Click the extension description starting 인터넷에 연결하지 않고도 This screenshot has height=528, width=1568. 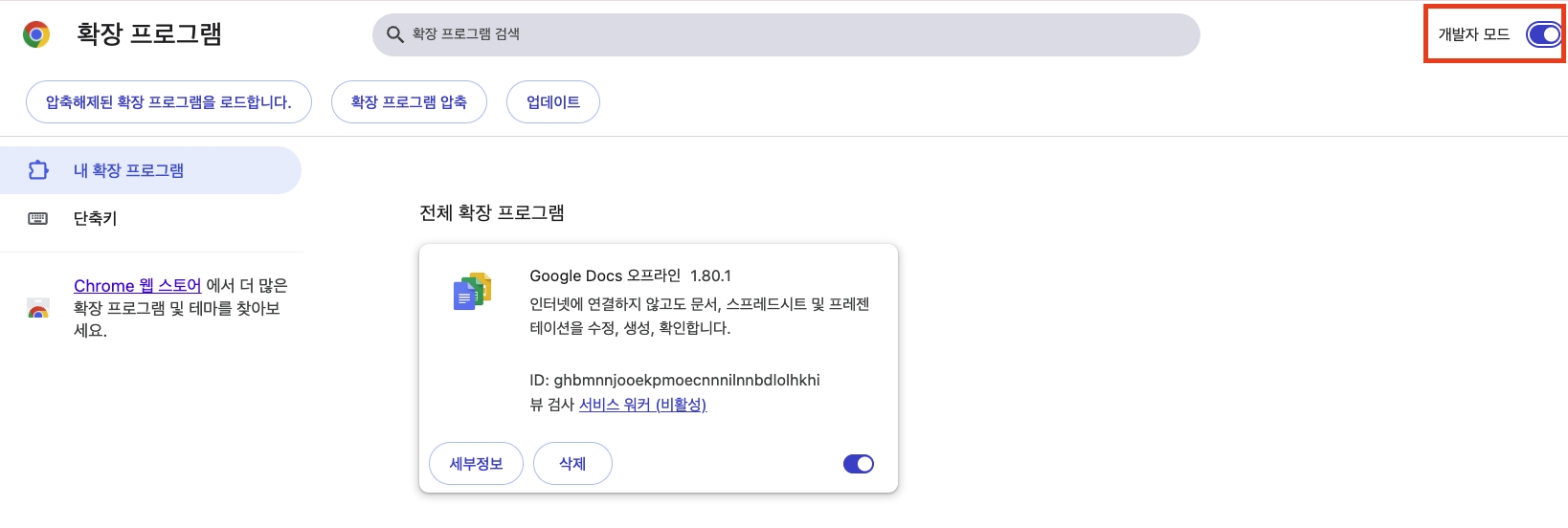tap(700, 316)
